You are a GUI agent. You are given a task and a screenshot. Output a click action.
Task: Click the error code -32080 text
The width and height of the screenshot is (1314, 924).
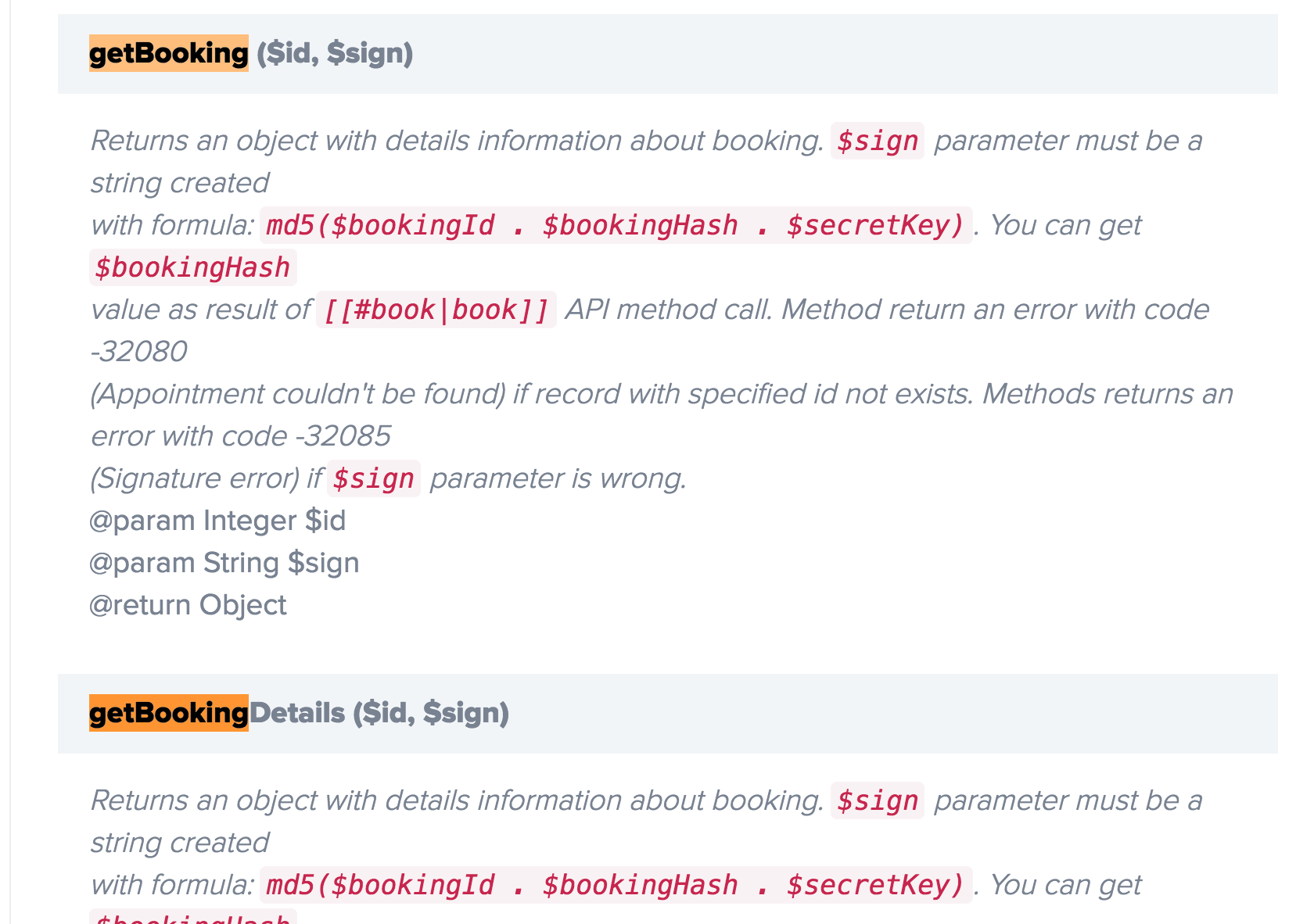[139, 352]
